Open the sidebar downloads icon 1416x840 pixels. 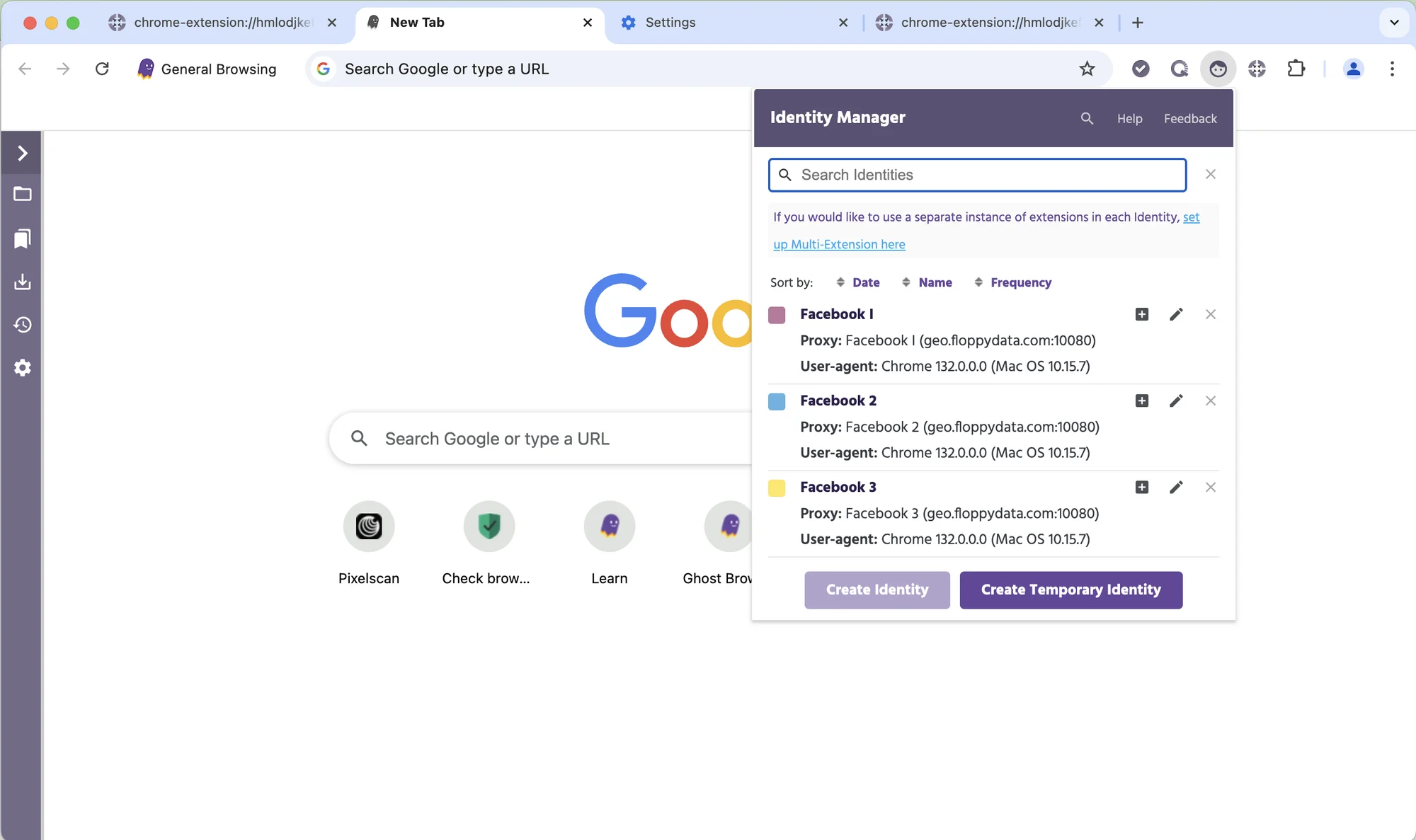22,282
